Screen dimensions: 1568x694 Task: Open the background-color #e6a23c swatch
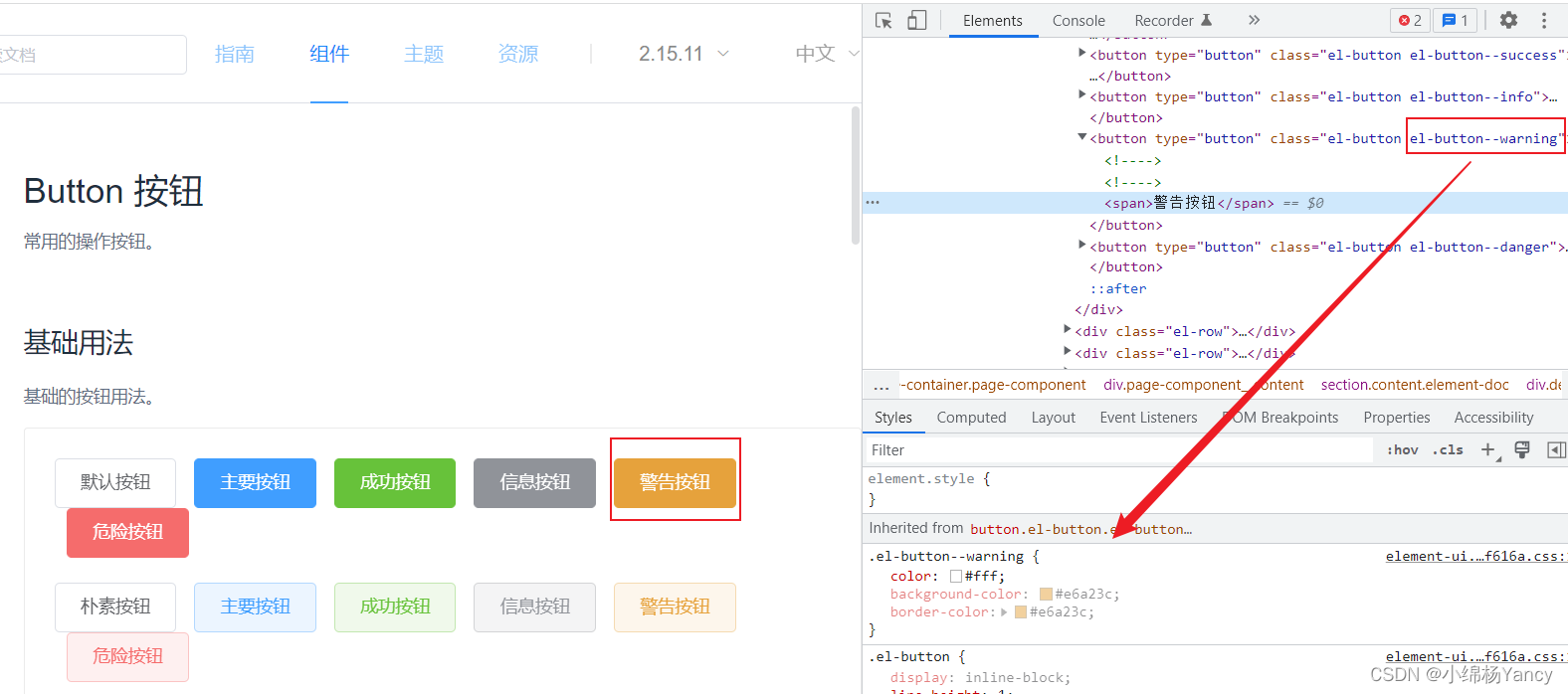(1046, 595)
